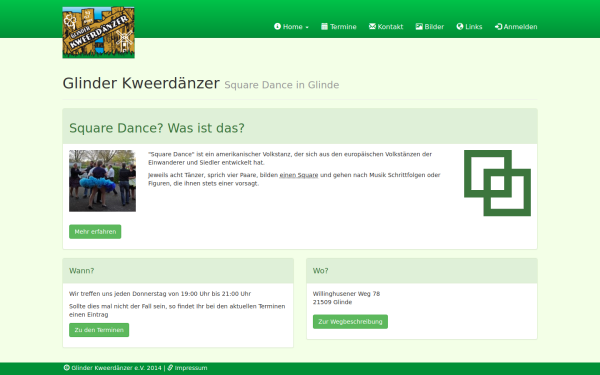Viewport: 600px width, 375px height.
Task: Open the Impressum link in the footer
Action: (x=191, y=368)
